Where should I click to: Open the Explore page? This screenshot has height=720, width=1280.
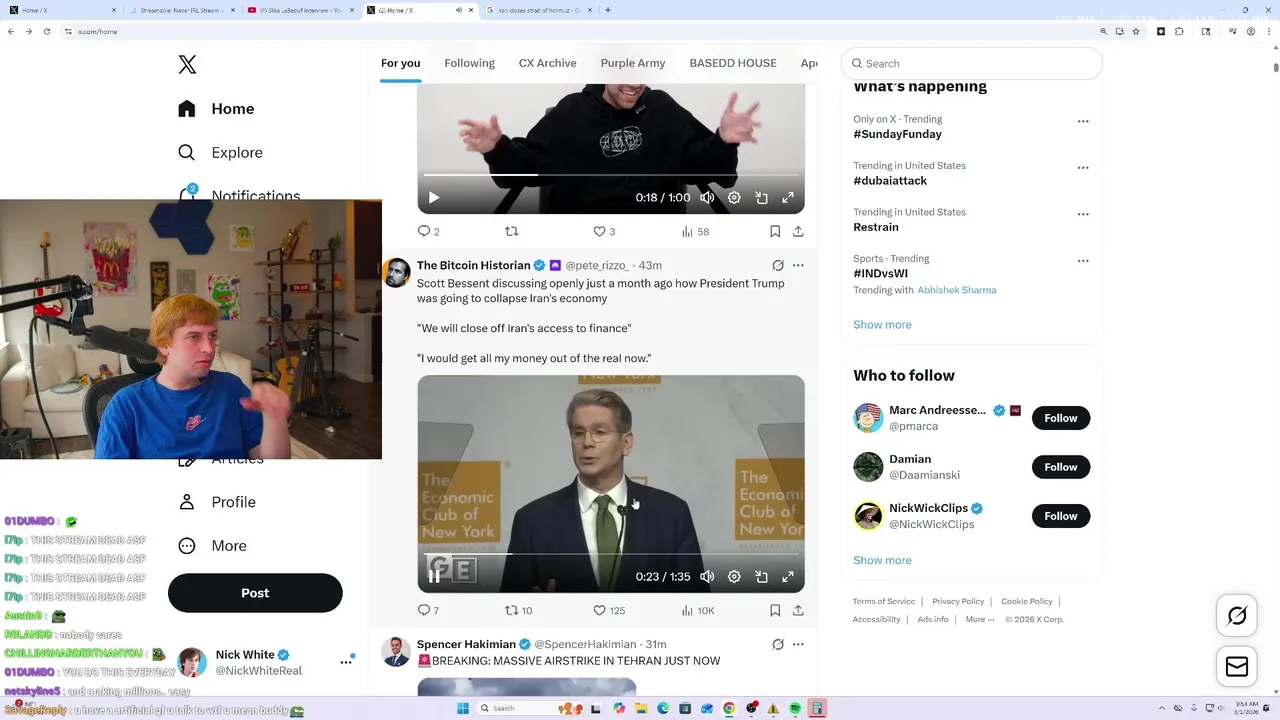coord(220,153)
